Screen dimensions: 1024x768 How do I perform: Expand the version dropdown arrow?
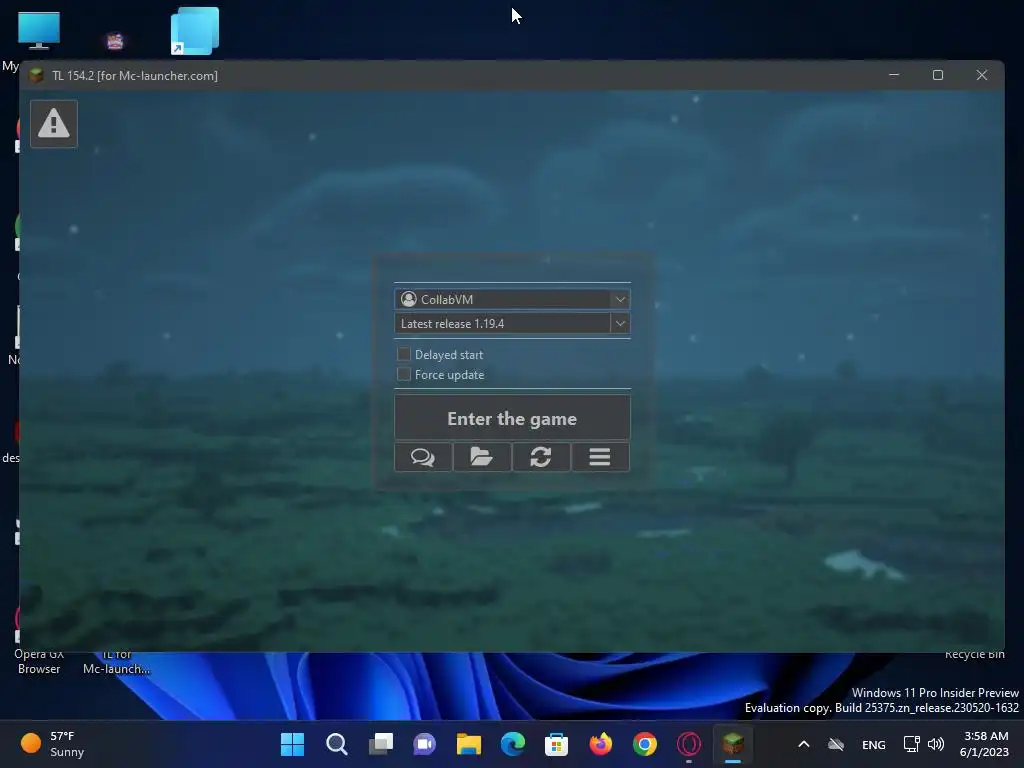tap(620, 323)
